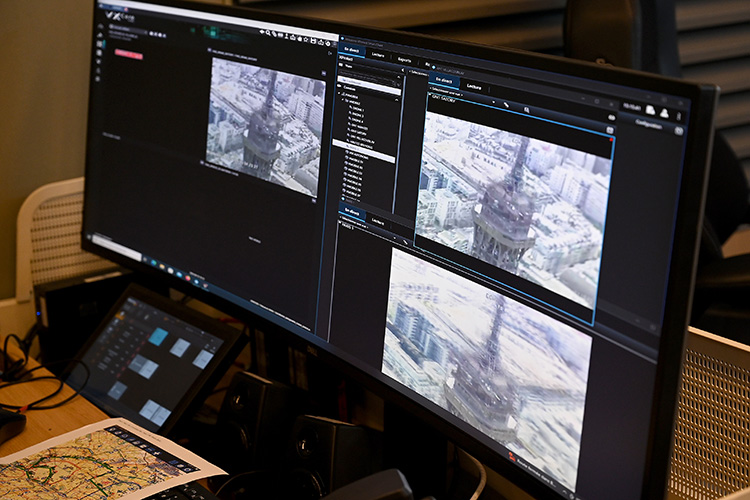Click the camera search field in Vues panel
The height and width of the screenshot is (500, 750).
pos(368,78)
